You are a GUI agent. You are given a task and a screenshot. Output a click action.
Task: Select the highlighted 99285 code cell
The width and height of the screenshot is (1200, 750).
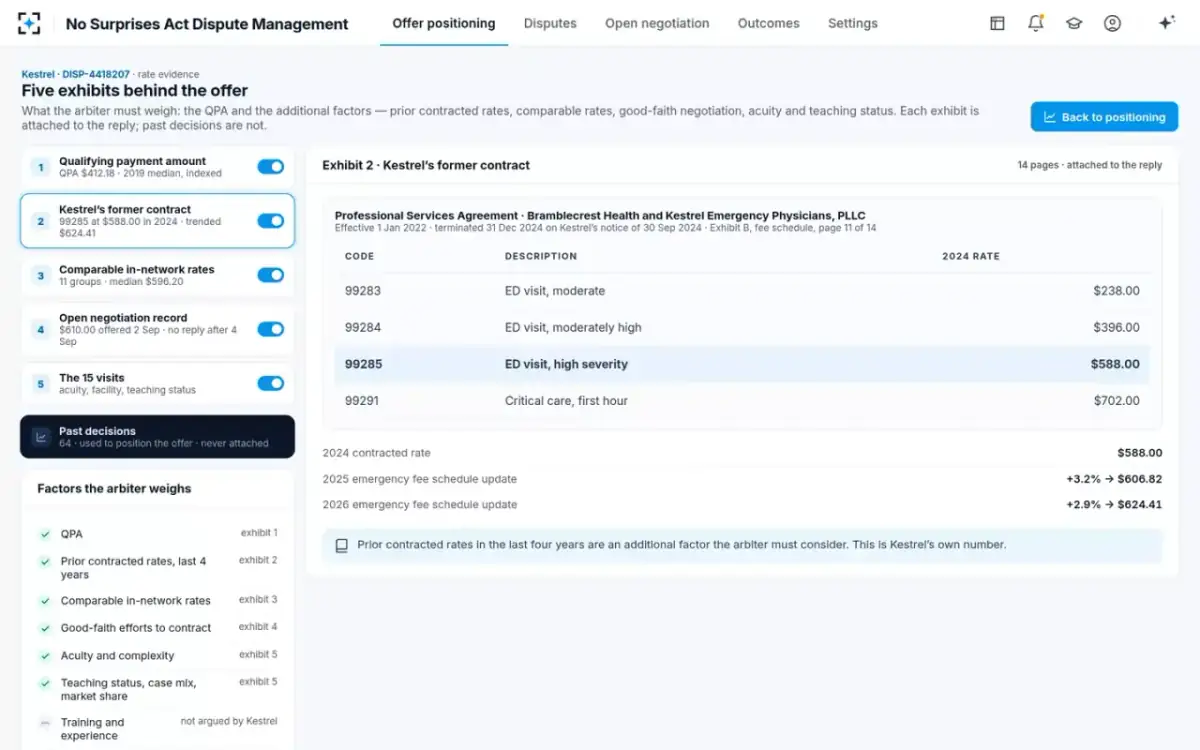(x=363, y=364)
